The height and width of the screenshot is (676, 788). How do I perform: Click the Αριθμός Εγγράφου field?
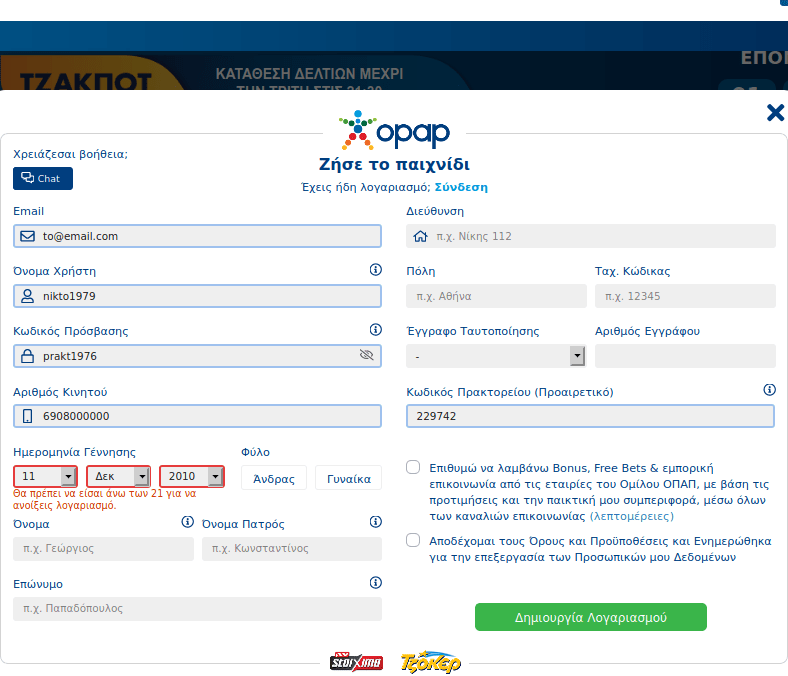click(685, 356)
